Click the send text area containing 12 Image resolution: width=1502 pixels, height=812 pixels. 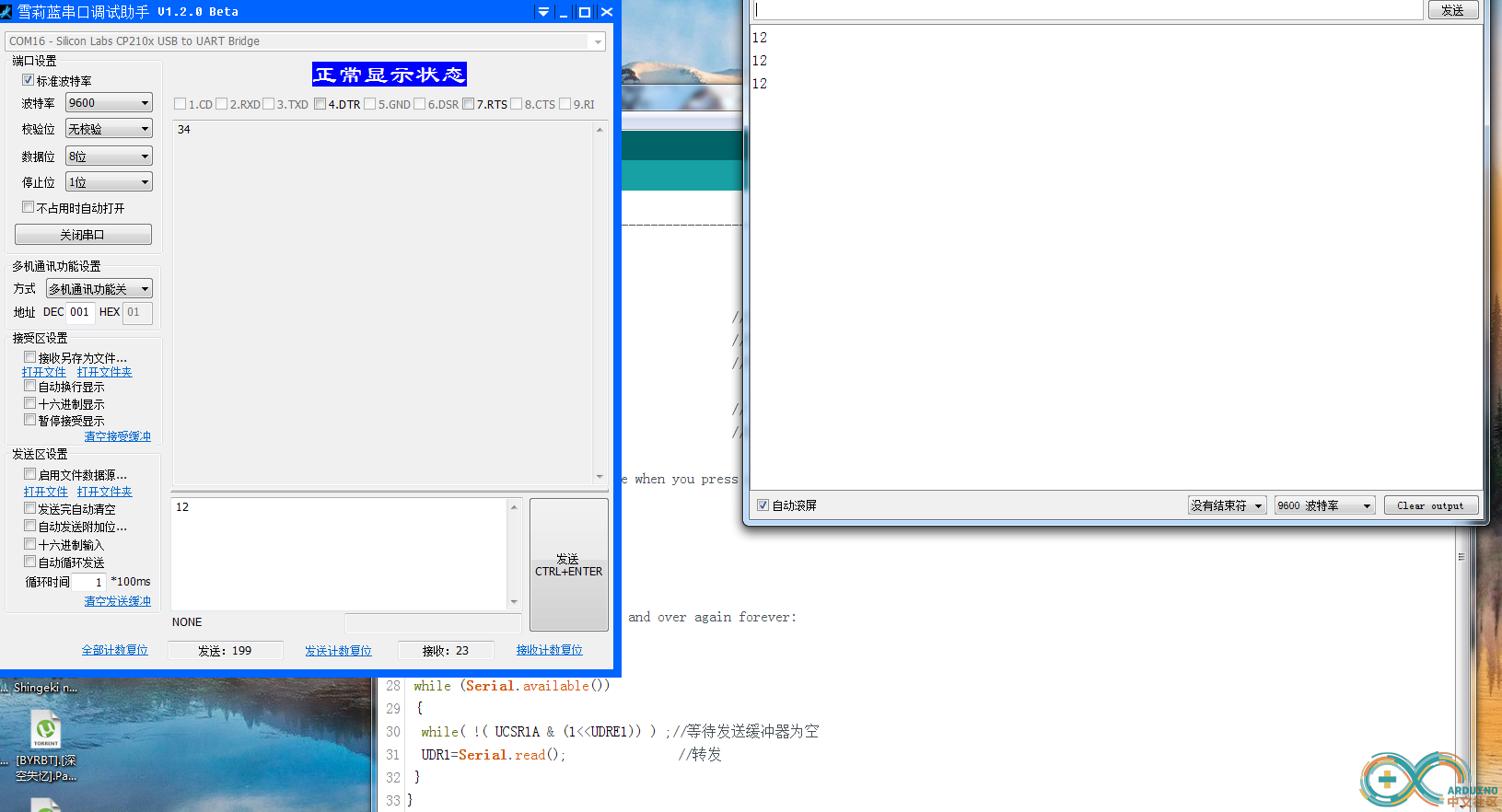(x=339, y=553)
